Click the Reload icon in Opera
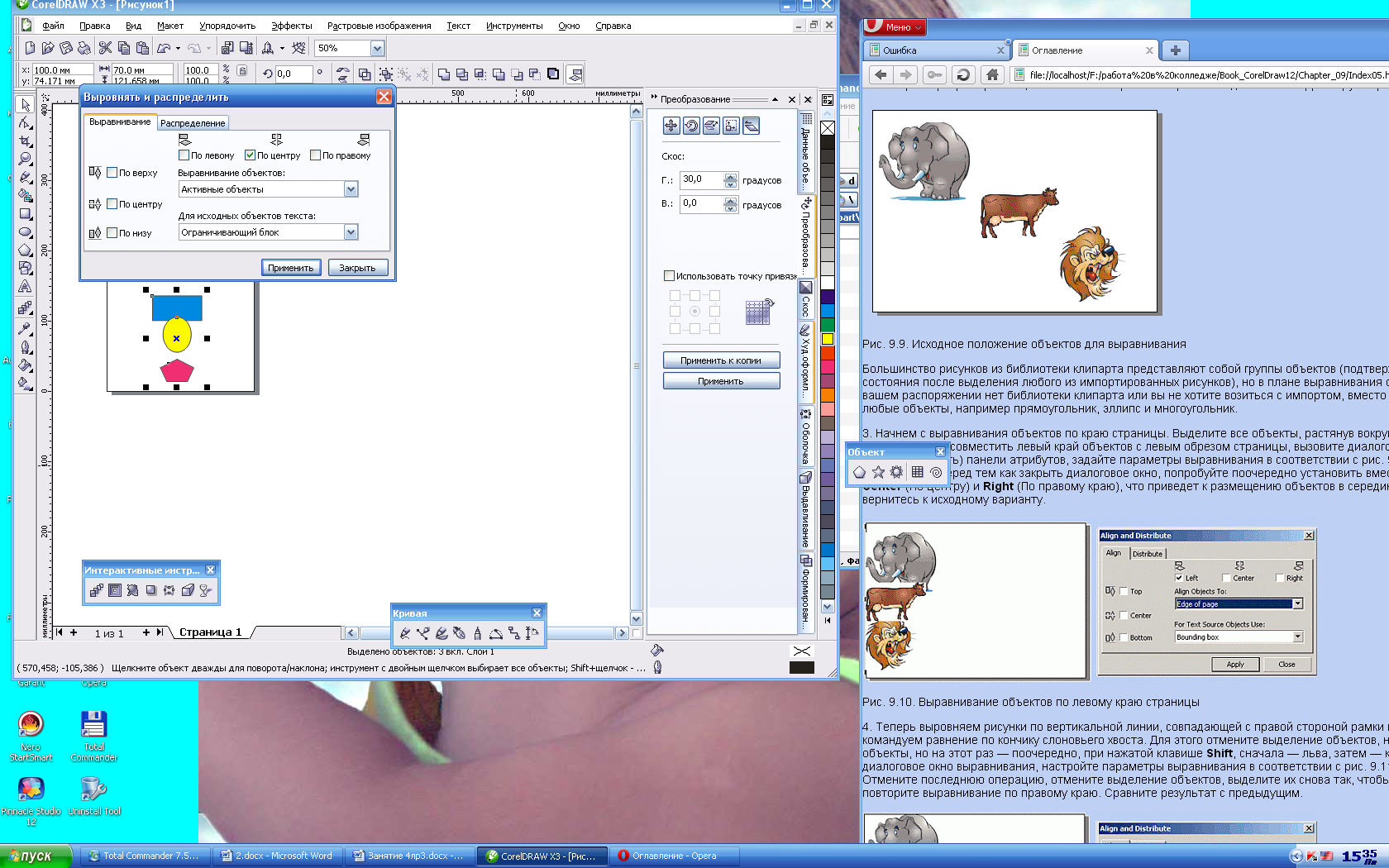 click(963, 74)
